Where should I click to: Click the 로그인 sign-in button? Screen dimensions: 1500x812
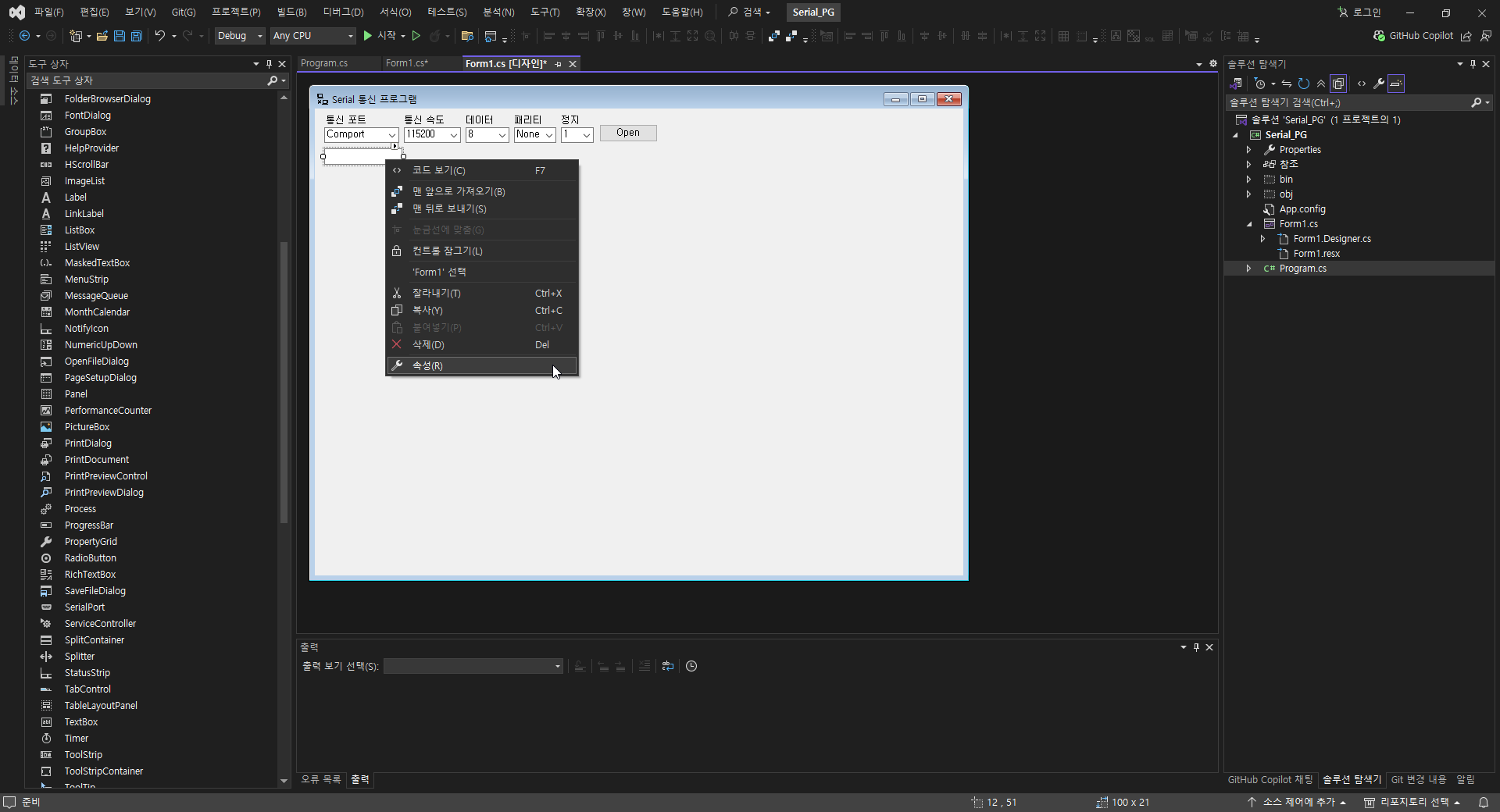(x=1359, y=12)
